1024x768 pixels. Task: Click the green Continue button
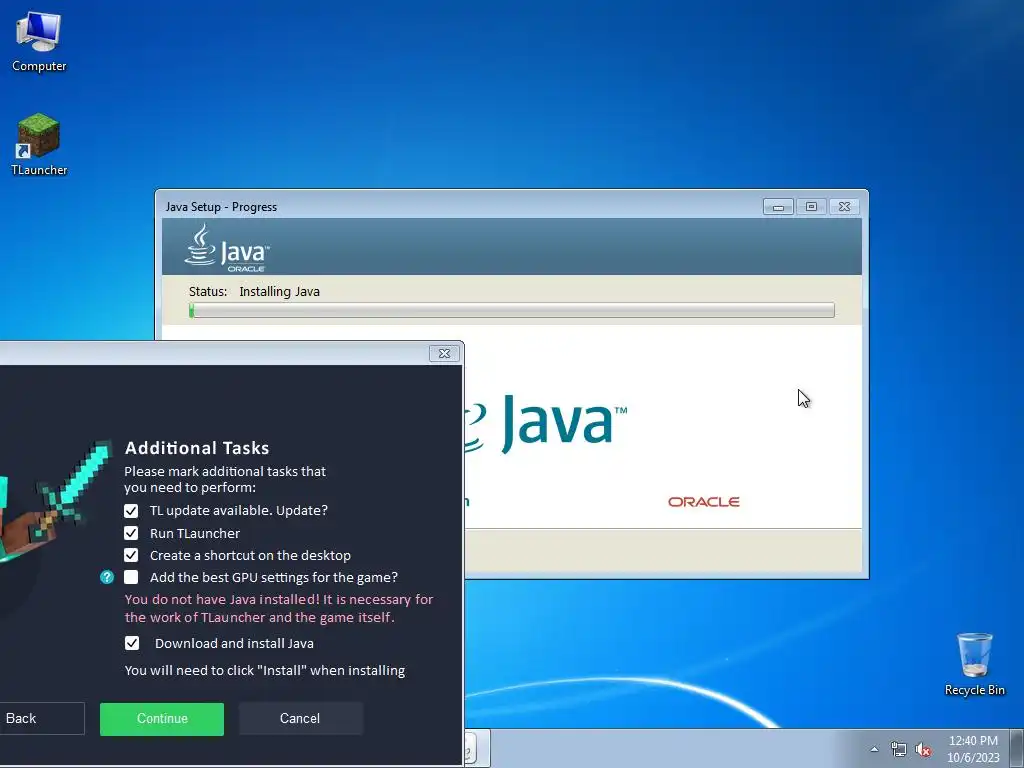[162, 719]
